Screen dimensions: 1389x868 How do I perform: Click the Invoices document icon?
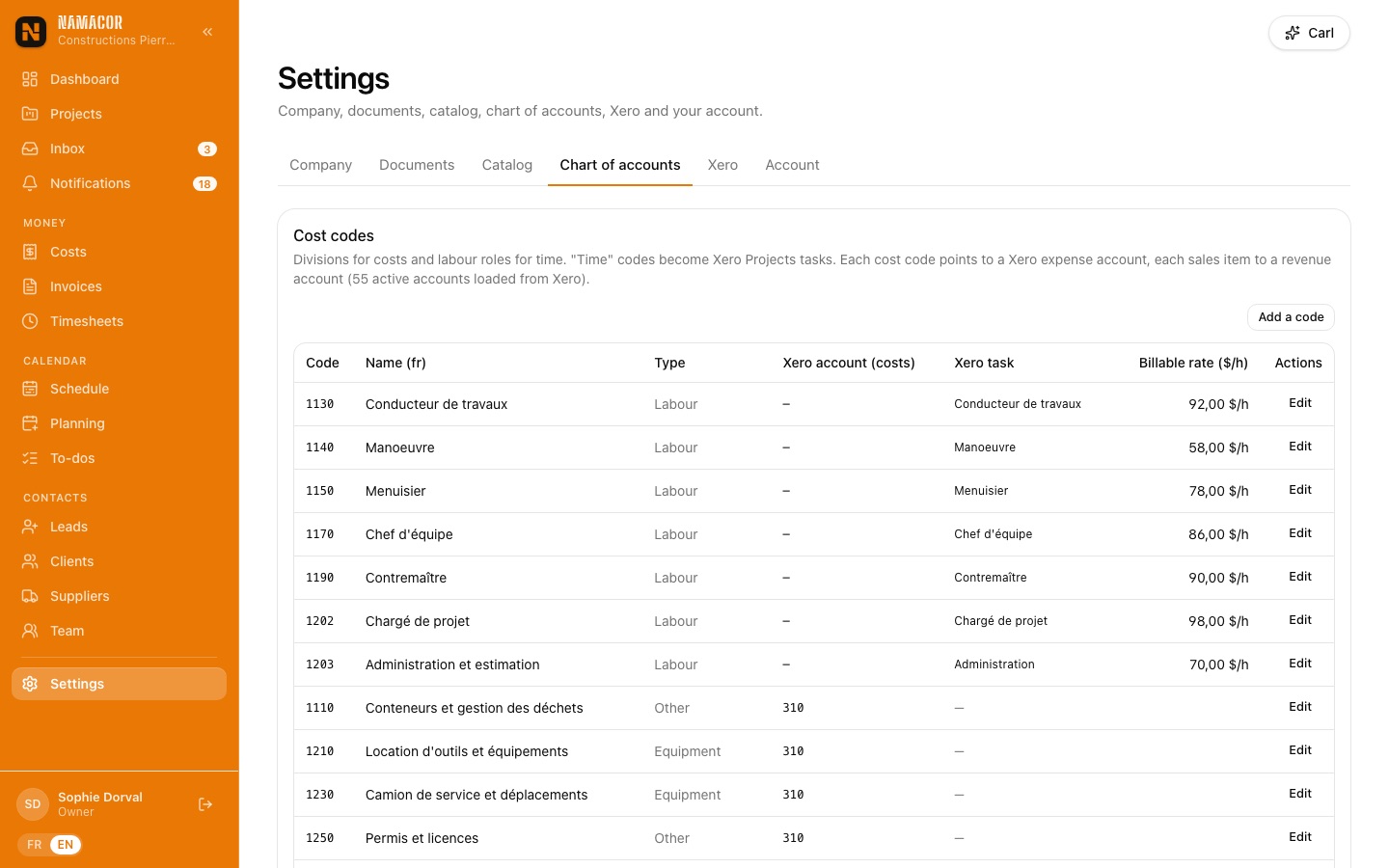[30, 286]
